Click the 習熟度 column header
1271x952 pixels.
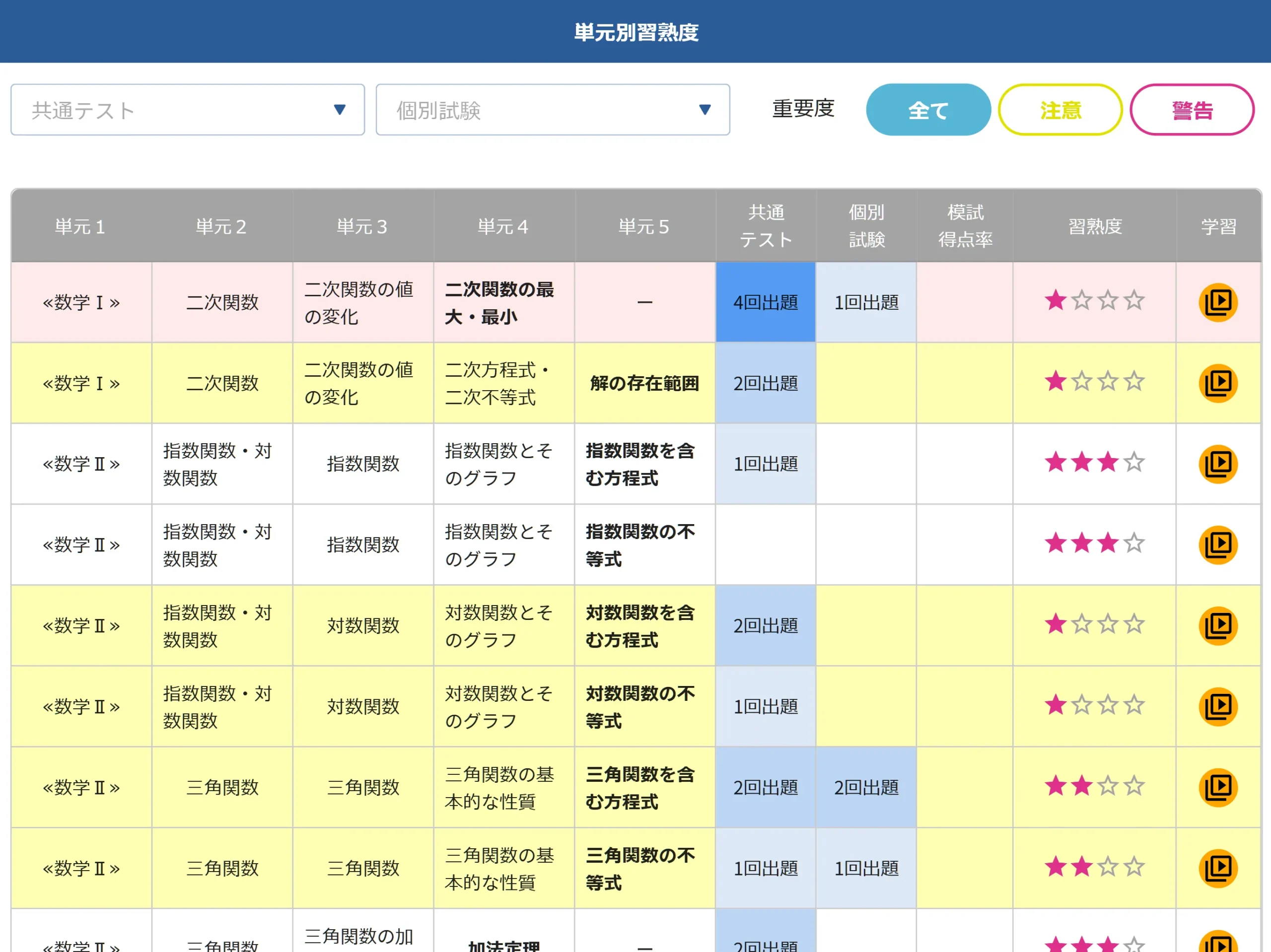click(1095, 226)
